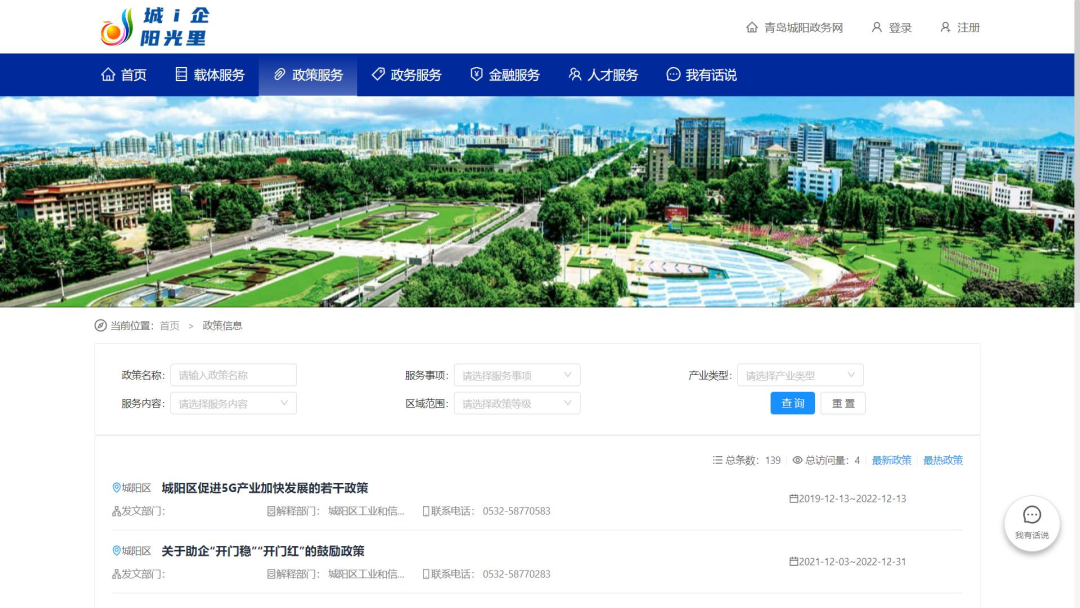Open the 载体服务 menu item

210,75
